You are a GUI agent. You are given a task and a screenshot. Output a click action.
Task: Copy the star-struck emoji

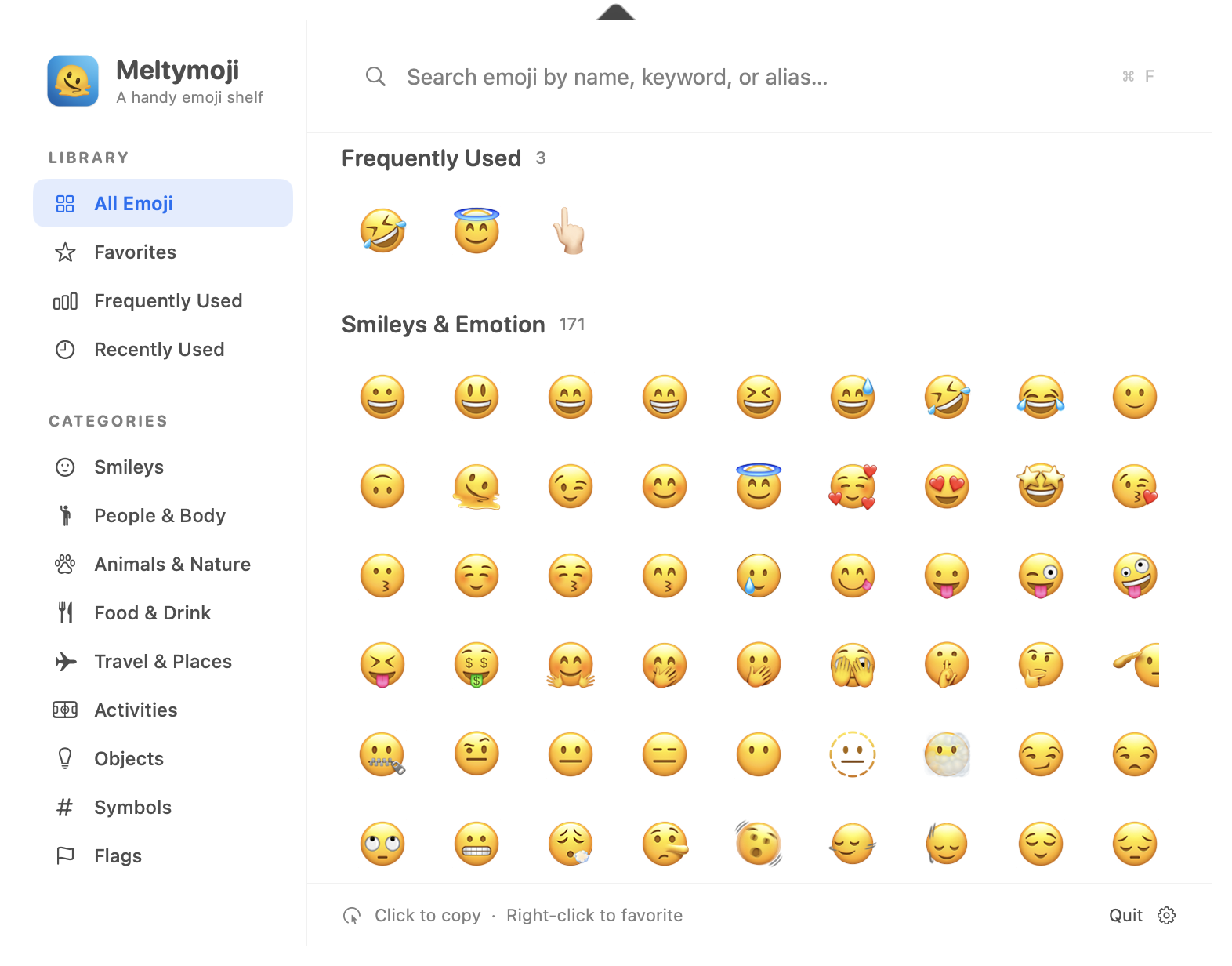(x=1041, y=486)
